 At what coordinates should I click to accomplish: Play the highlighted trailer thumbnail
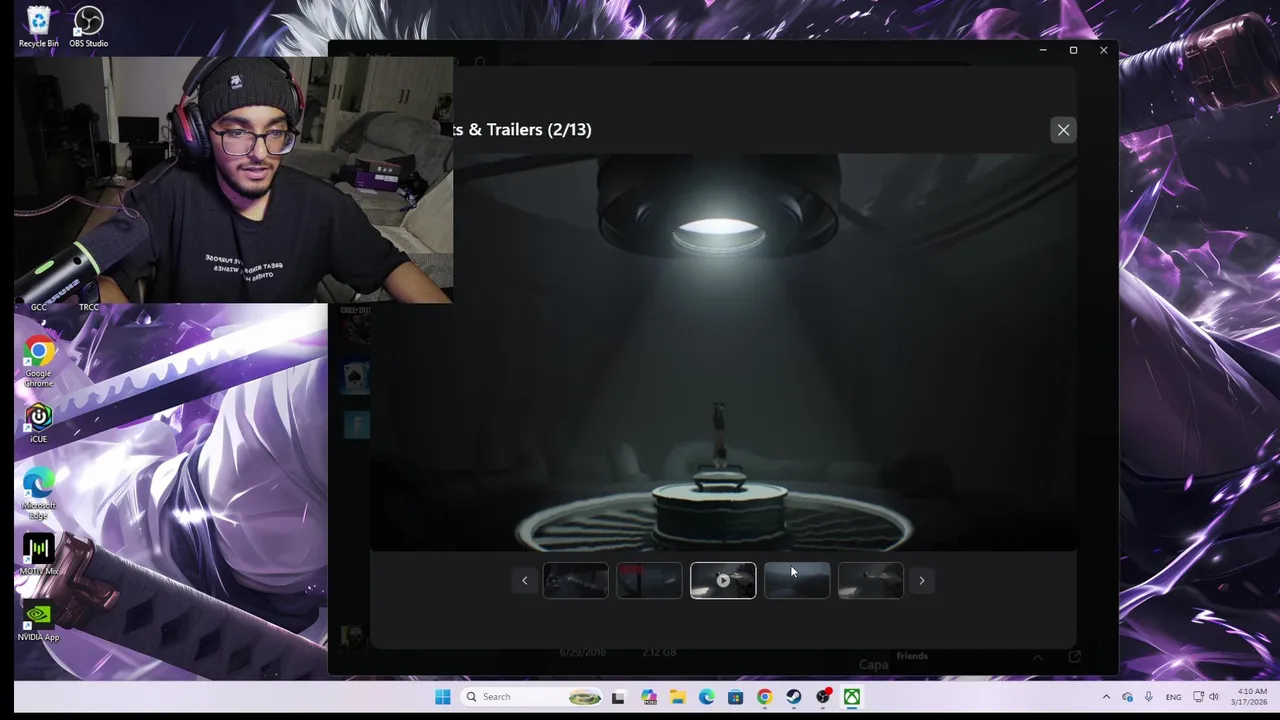723,581
